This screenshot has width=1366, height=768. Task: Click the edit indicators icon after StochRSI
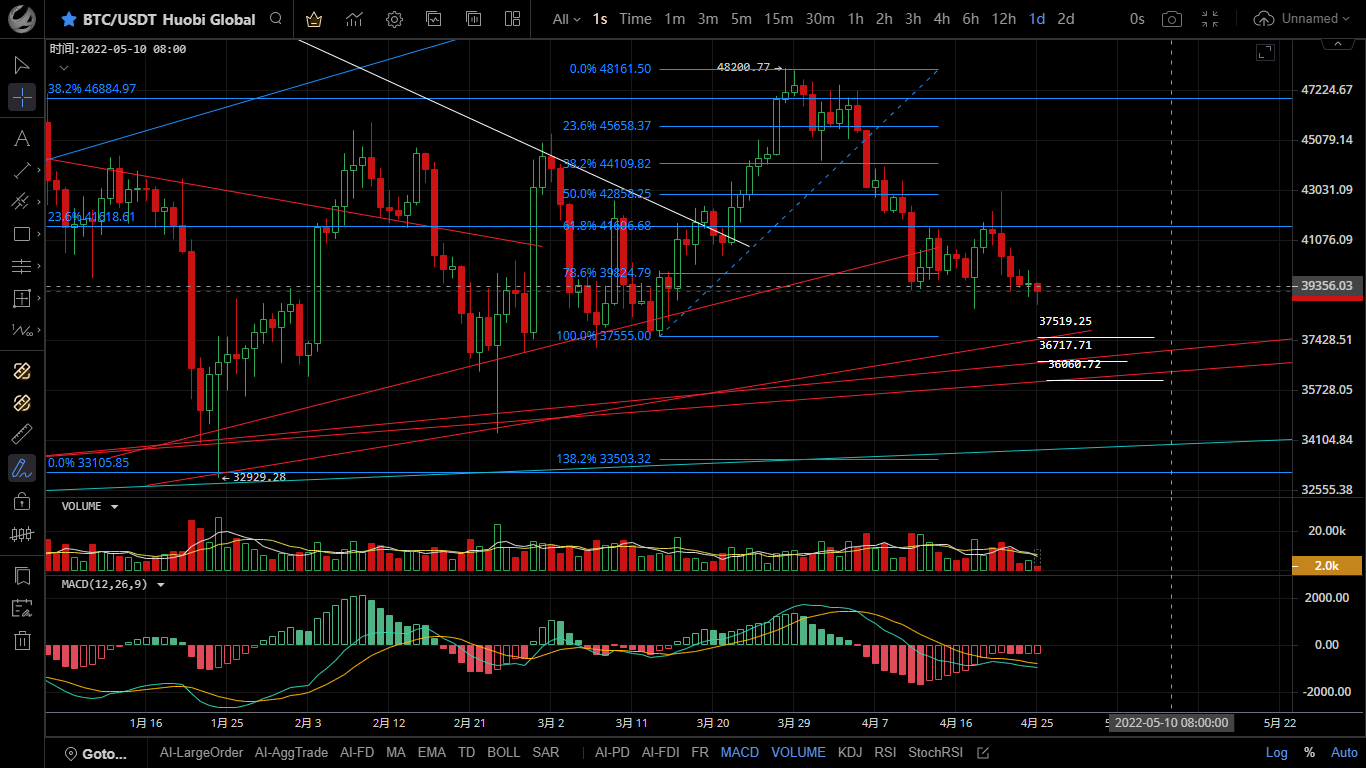[x=983, y=753]
